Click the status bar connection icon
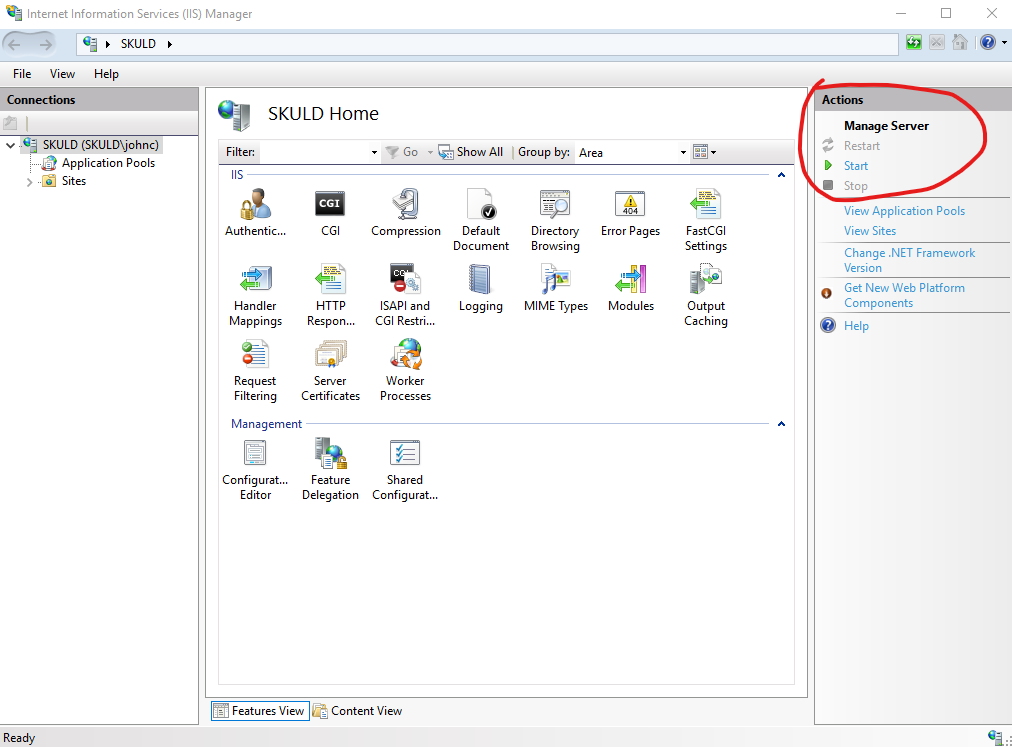The height and width of the screenshot is (747, 1012). [995, 736]
